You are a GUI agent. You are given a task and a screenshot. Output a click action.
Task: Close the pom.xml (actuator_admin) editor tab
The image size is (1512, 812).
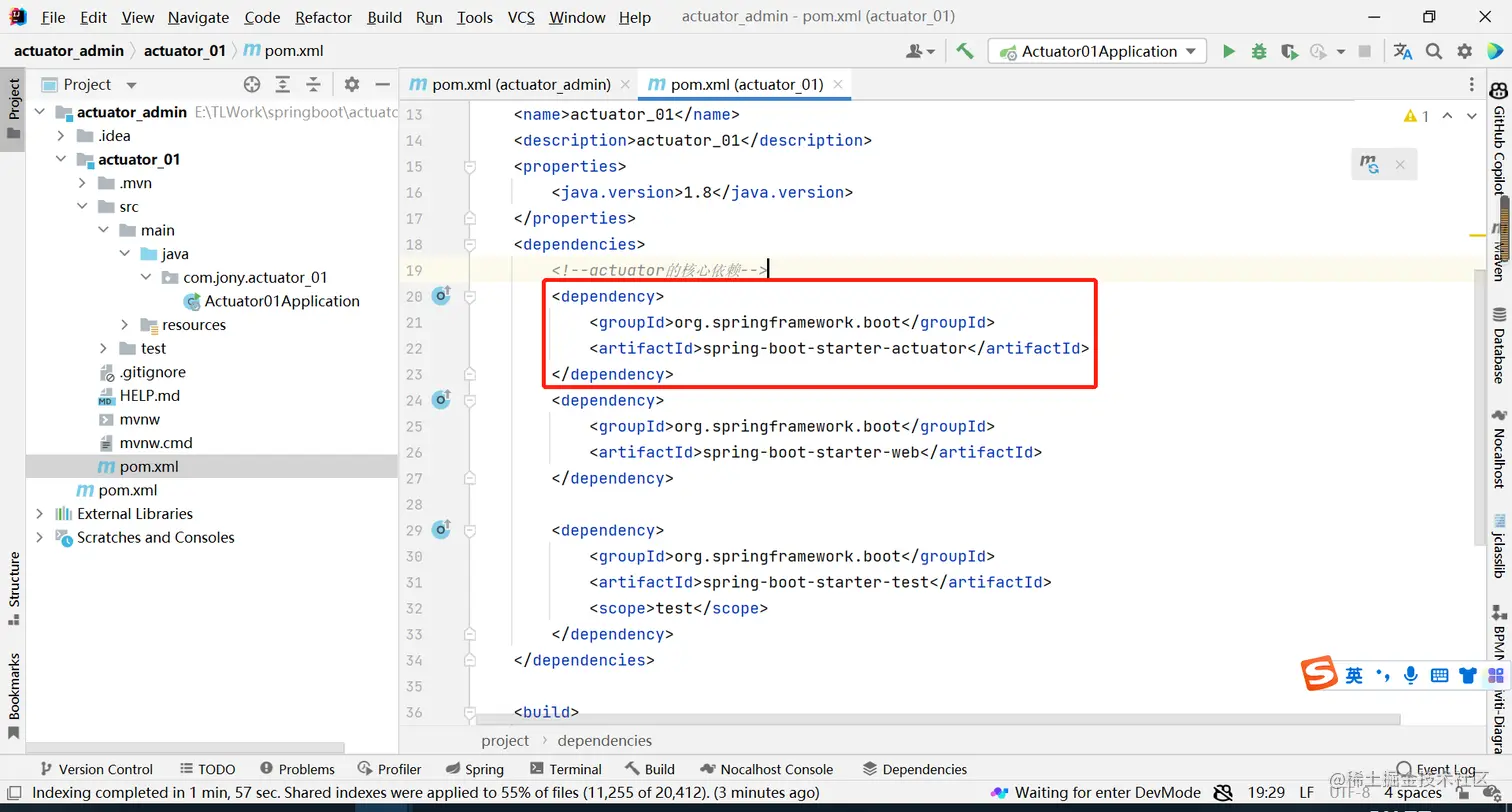625,85
